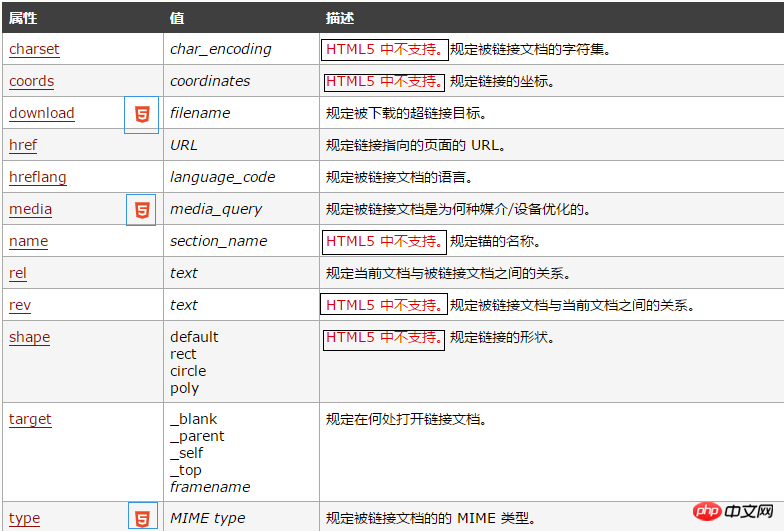Click the HTML5 icon in the type row
The image size is (784, 531).
[142, 518]
